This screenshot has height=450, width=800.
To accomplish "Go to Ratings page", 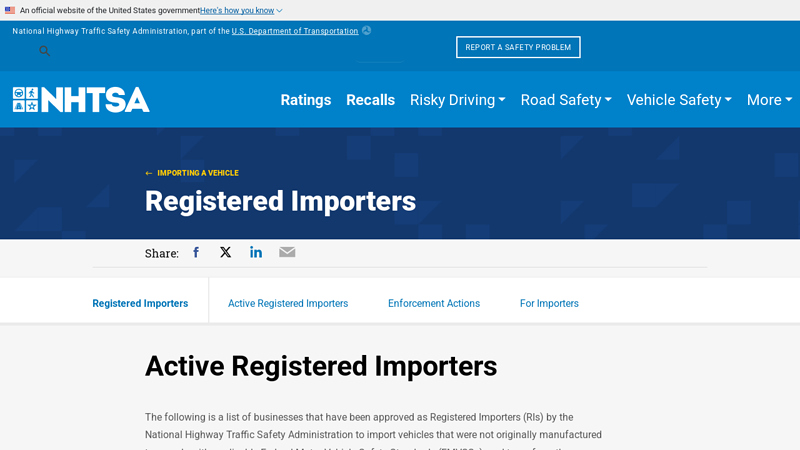I will pos(306,100).
